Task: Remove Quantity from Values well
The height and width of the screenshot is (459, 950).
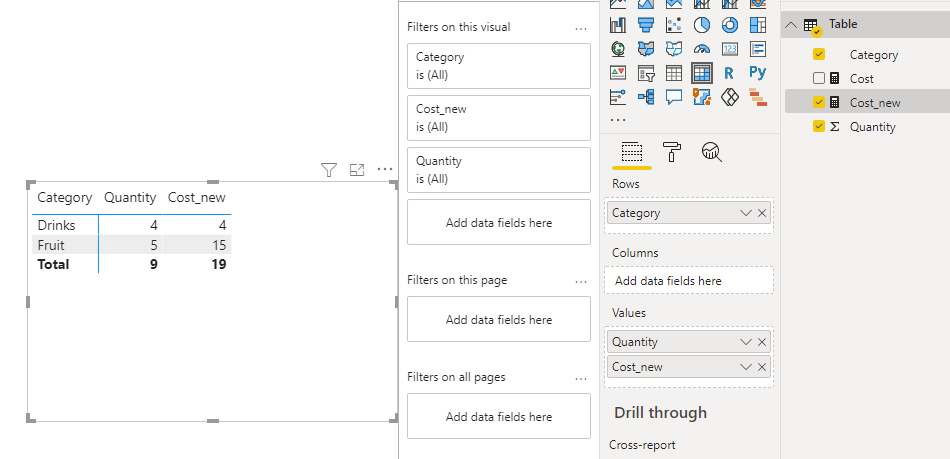Action: coord(762,342)
